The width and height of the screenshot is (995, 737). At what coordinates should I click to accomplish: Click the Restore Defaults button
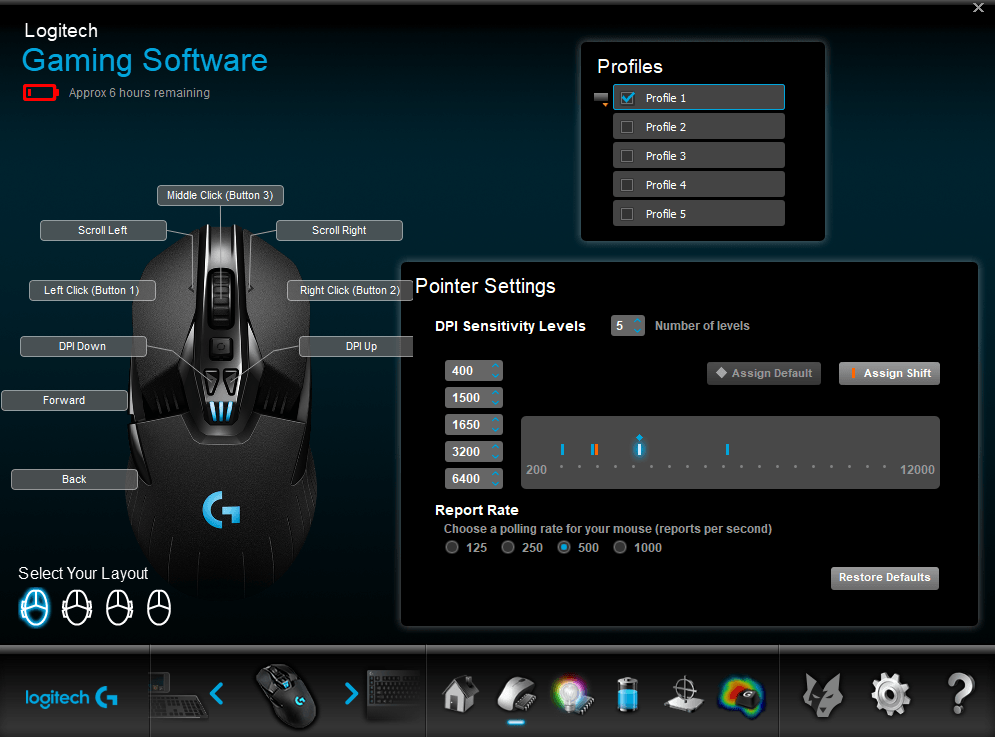[884, 578]
